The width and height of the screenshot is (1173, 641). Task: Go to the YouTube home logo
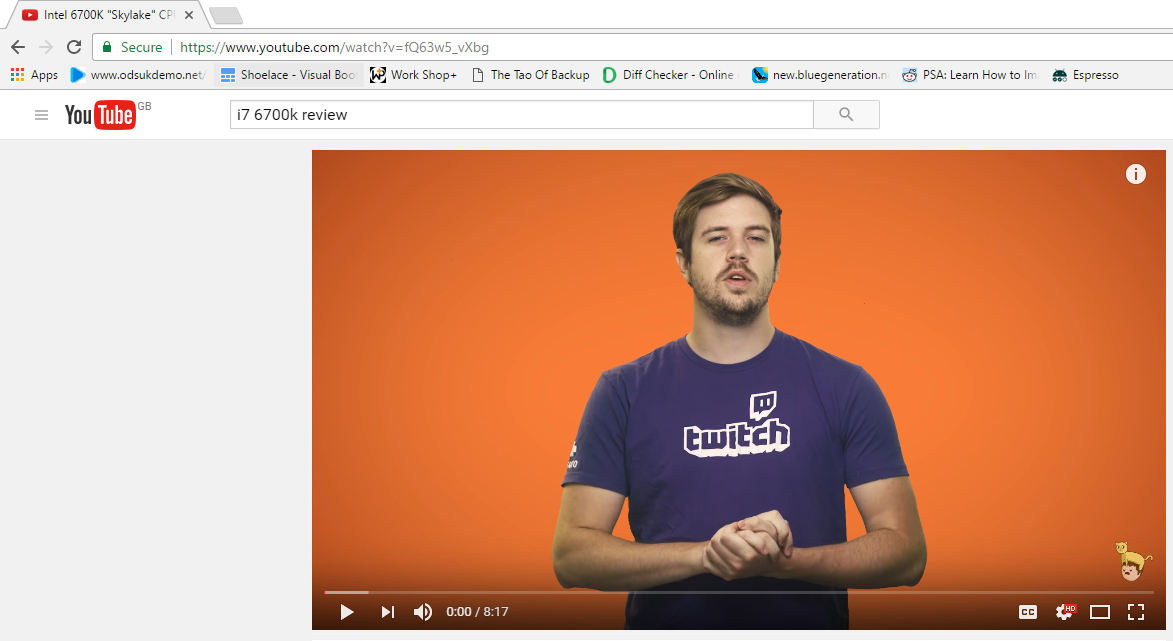[100, 115]
